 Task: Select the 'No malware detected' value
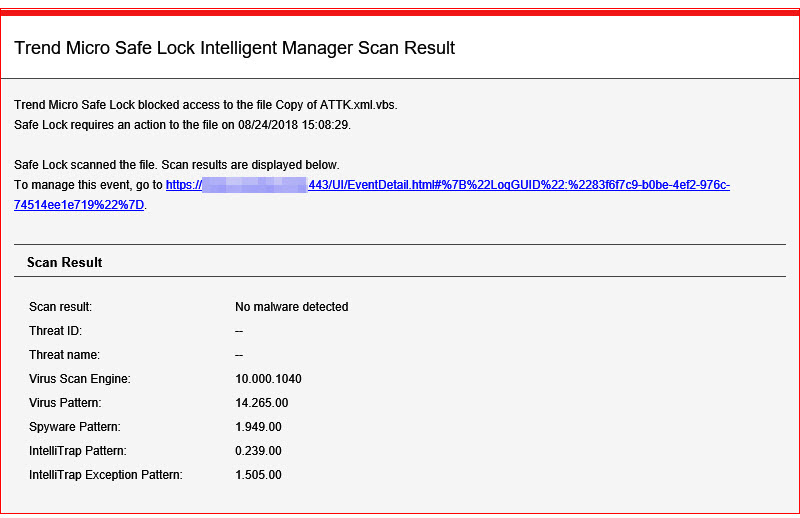tap(291, 307)
